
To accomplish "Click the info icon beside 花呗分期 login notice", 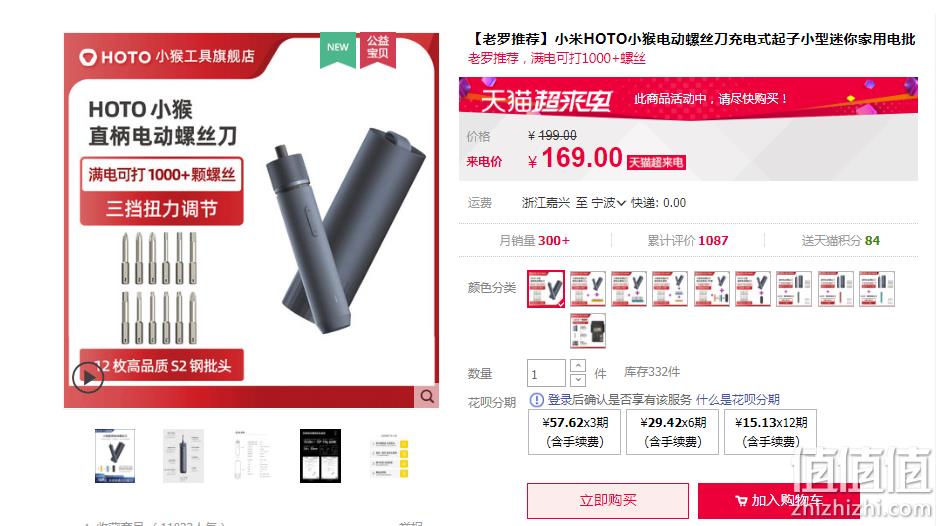I will pyautogui.click(x=537, y=400).
